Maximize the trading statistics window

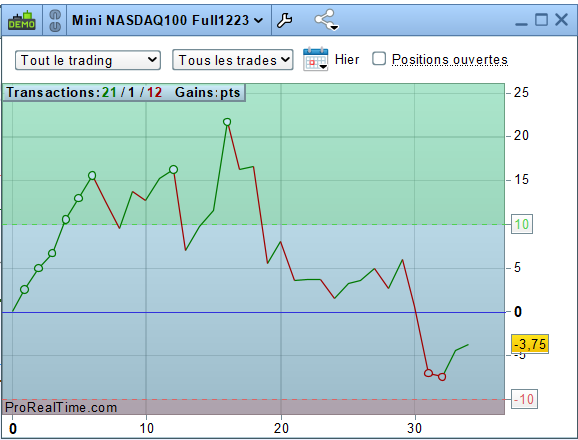tap(541, 20)
